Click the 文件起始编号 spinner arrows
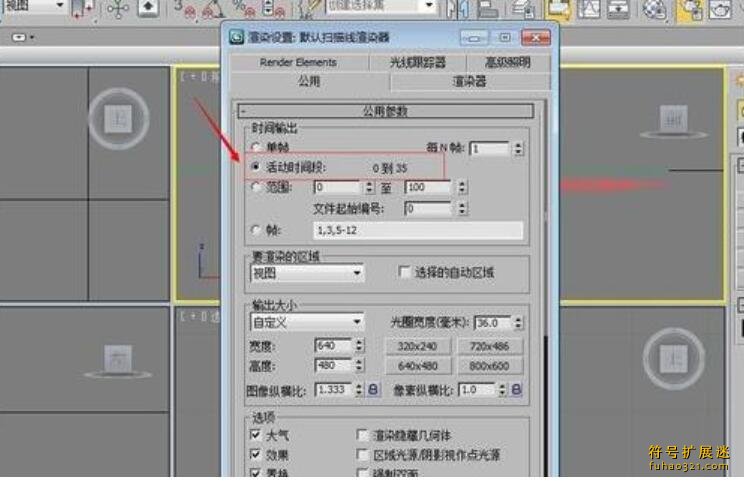 click(x=463, y=208)
